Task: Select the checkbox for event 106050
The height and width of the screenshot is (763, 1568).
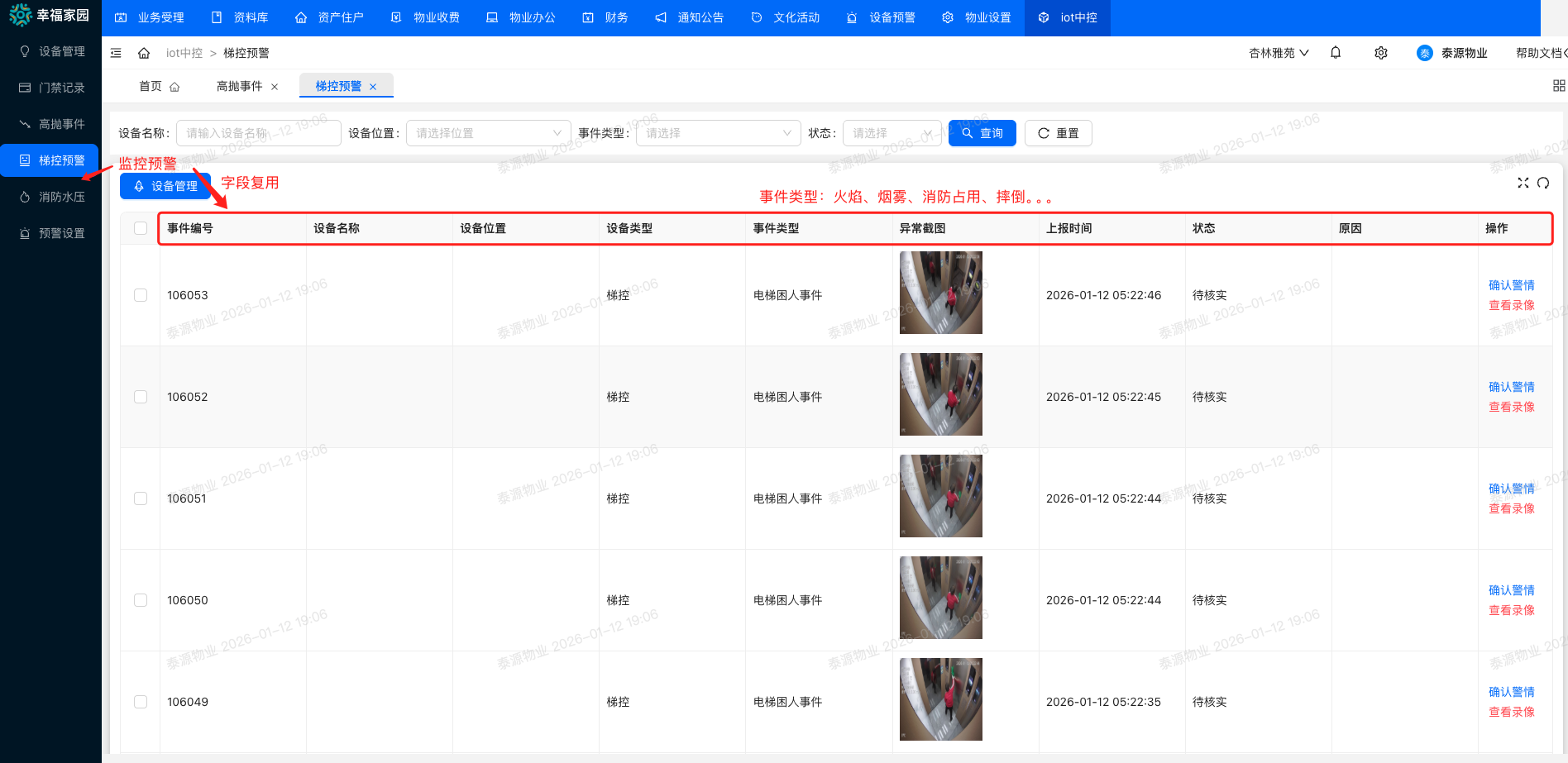Action: (x=141, y=600)
